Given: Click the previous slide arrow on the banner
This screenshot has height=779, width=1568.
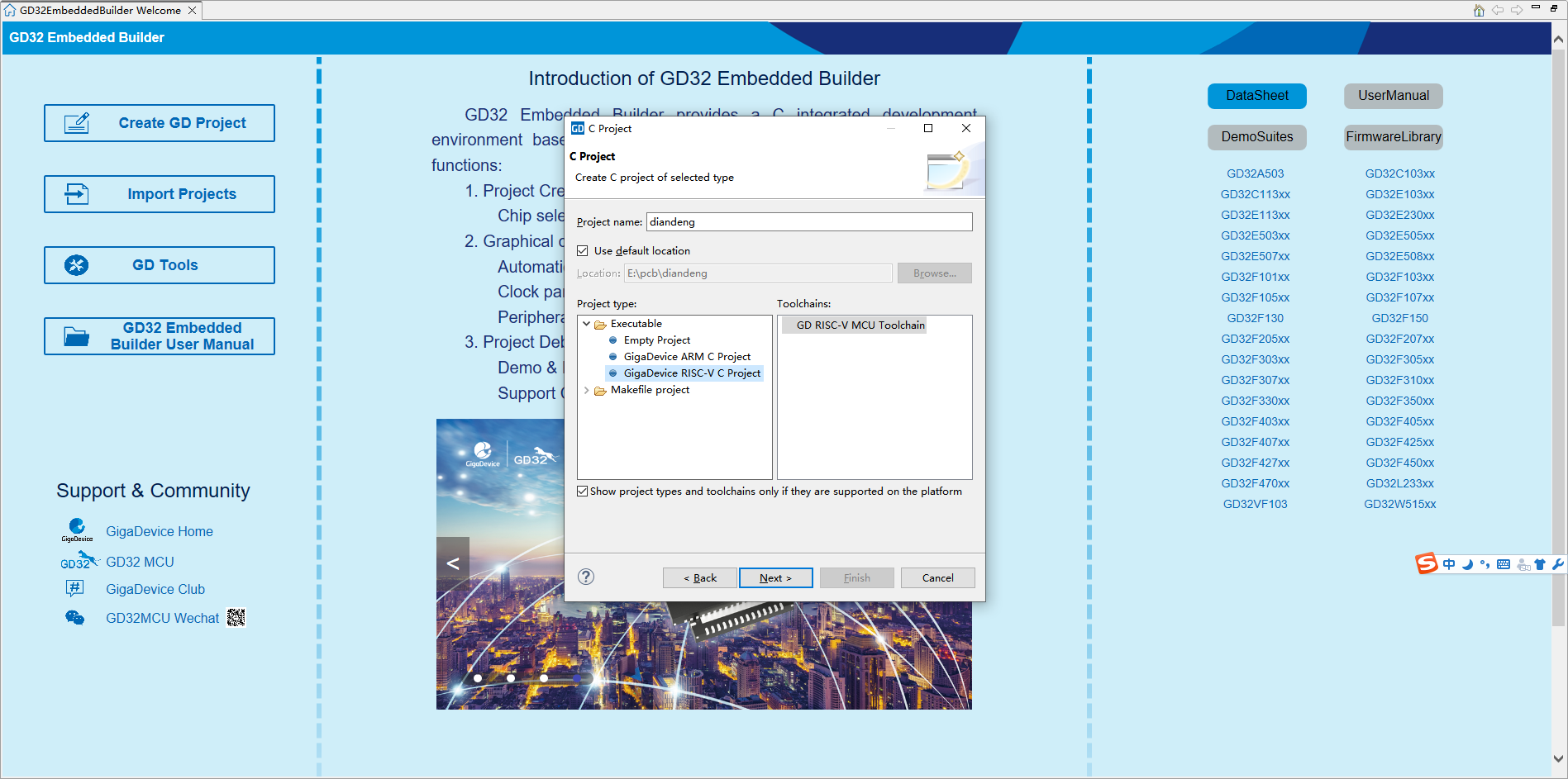Looking at the screenshot, I should click(x=453, y=564).
